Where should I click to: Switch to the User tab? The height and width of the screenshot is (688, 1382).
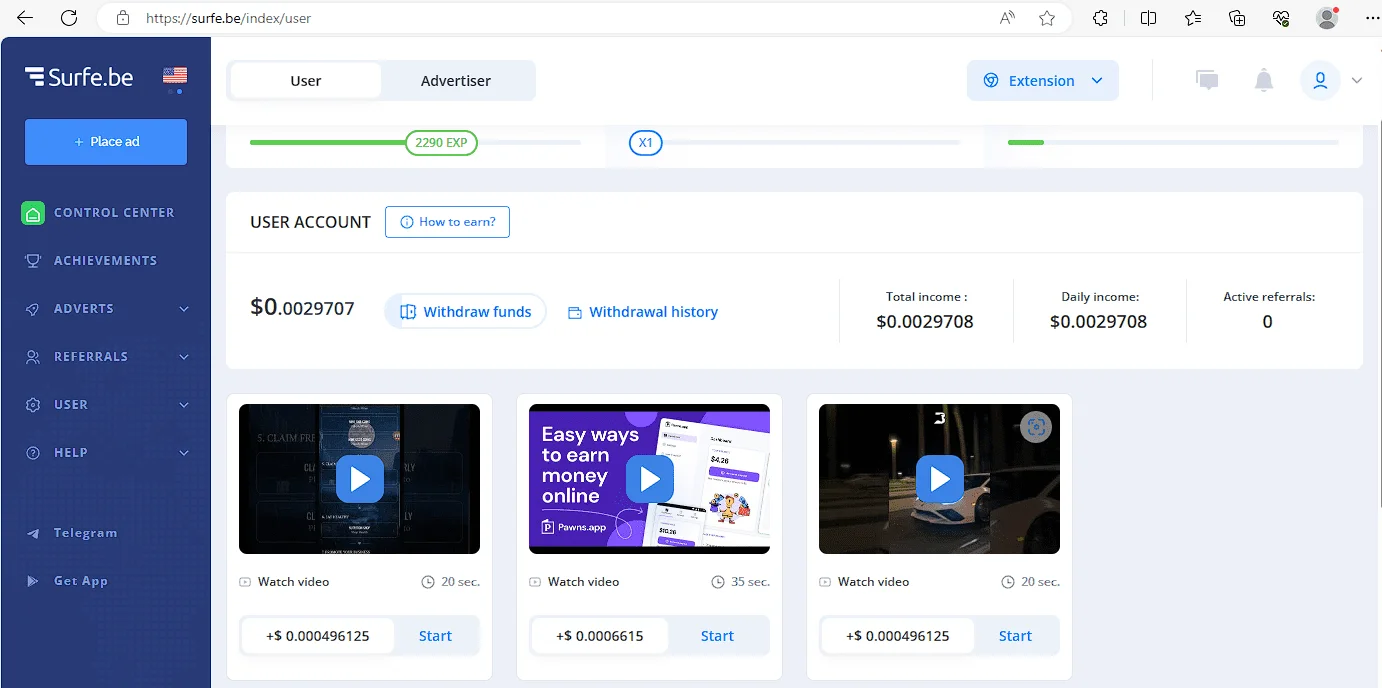tap(306, 81)
